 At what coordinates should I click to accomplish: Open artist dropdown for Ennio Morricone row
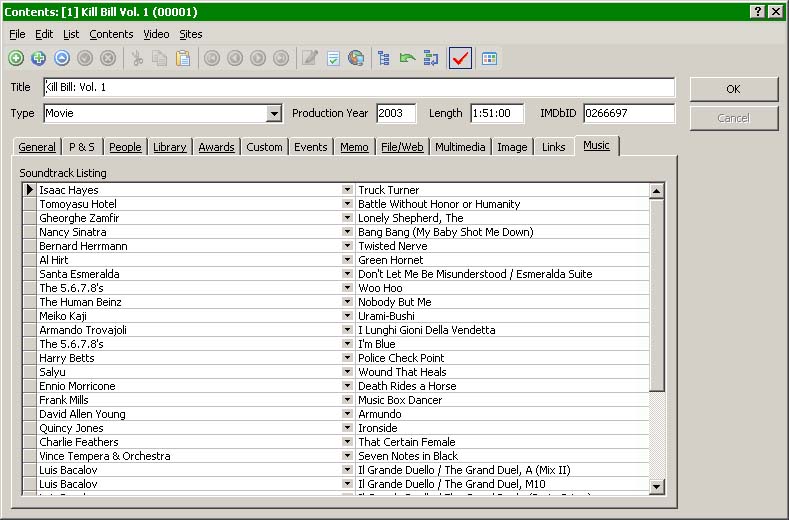347,386
